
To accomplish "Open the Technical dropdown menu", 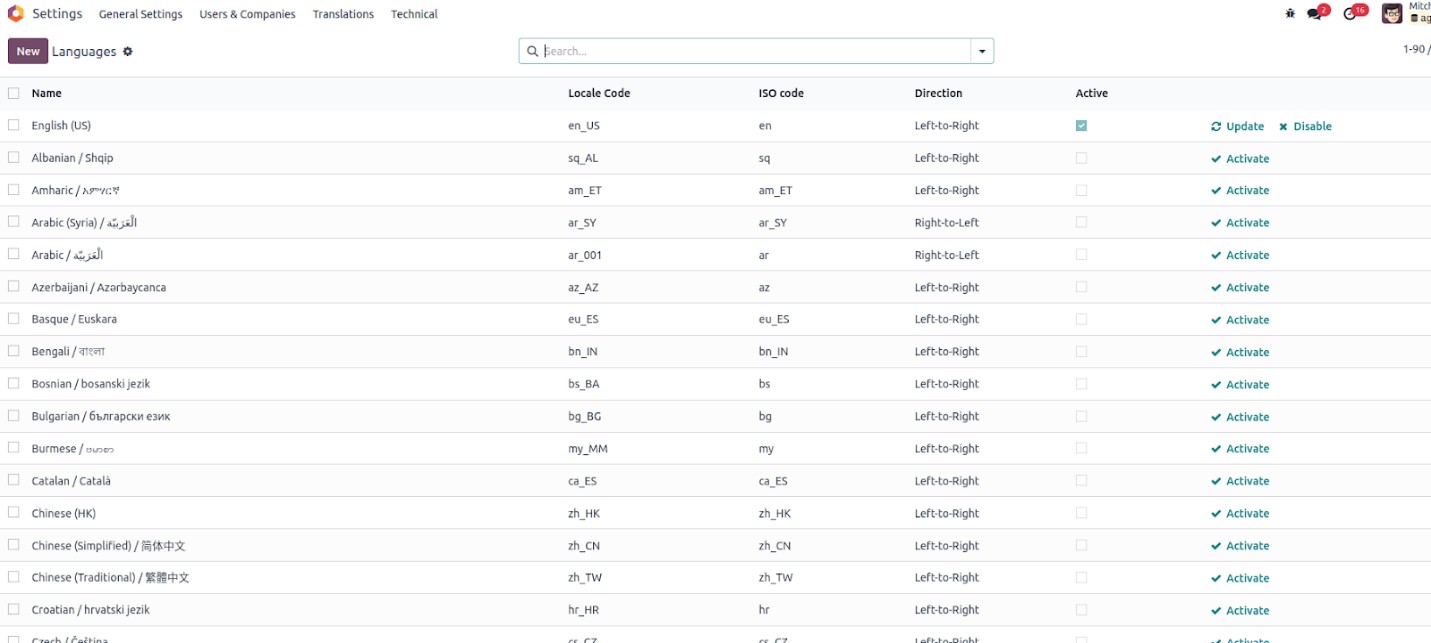I will click(x=414, y=14).
